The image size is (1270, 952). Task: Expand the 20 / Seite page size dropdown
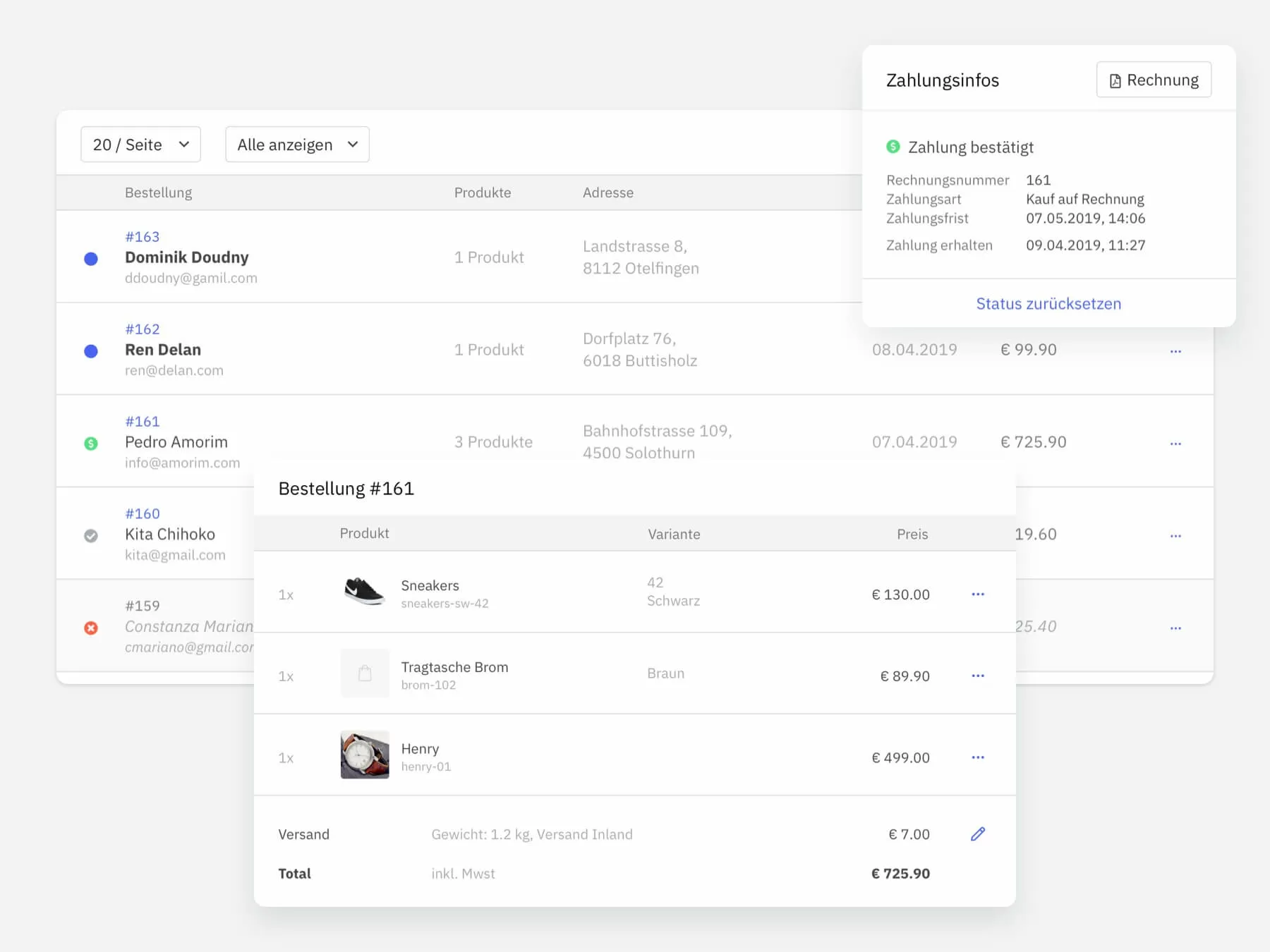pos(140,145)
